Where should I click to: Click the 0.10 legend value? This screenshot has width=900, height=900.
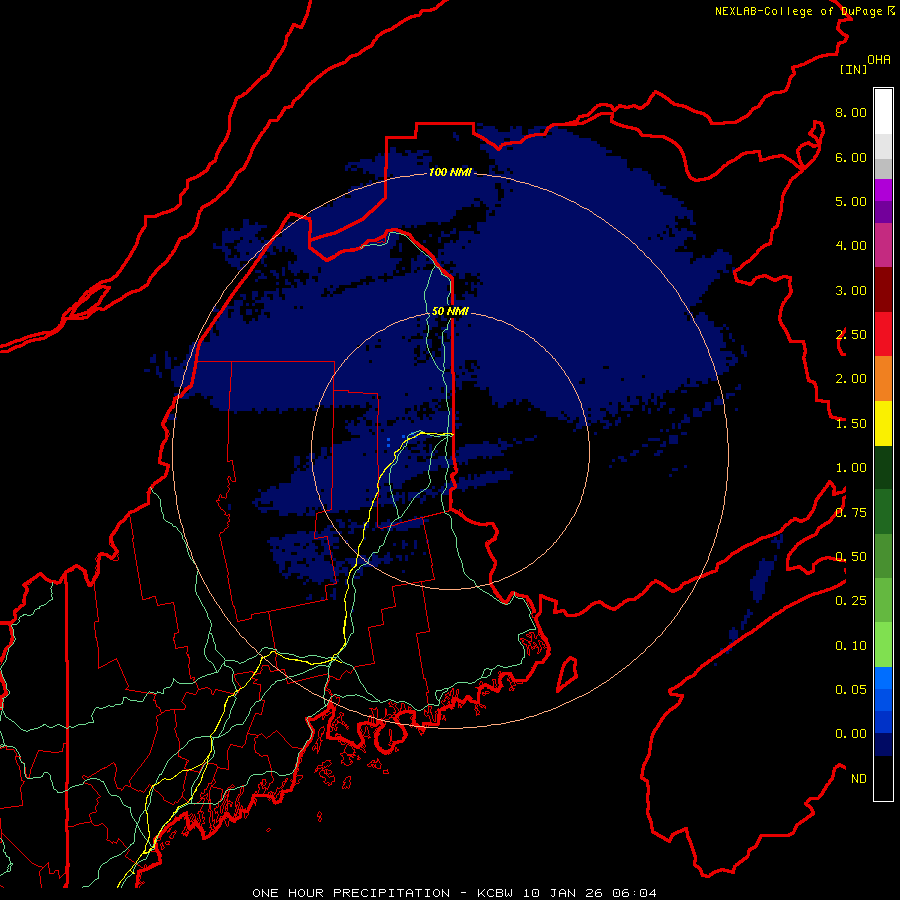tap(851, 646)
